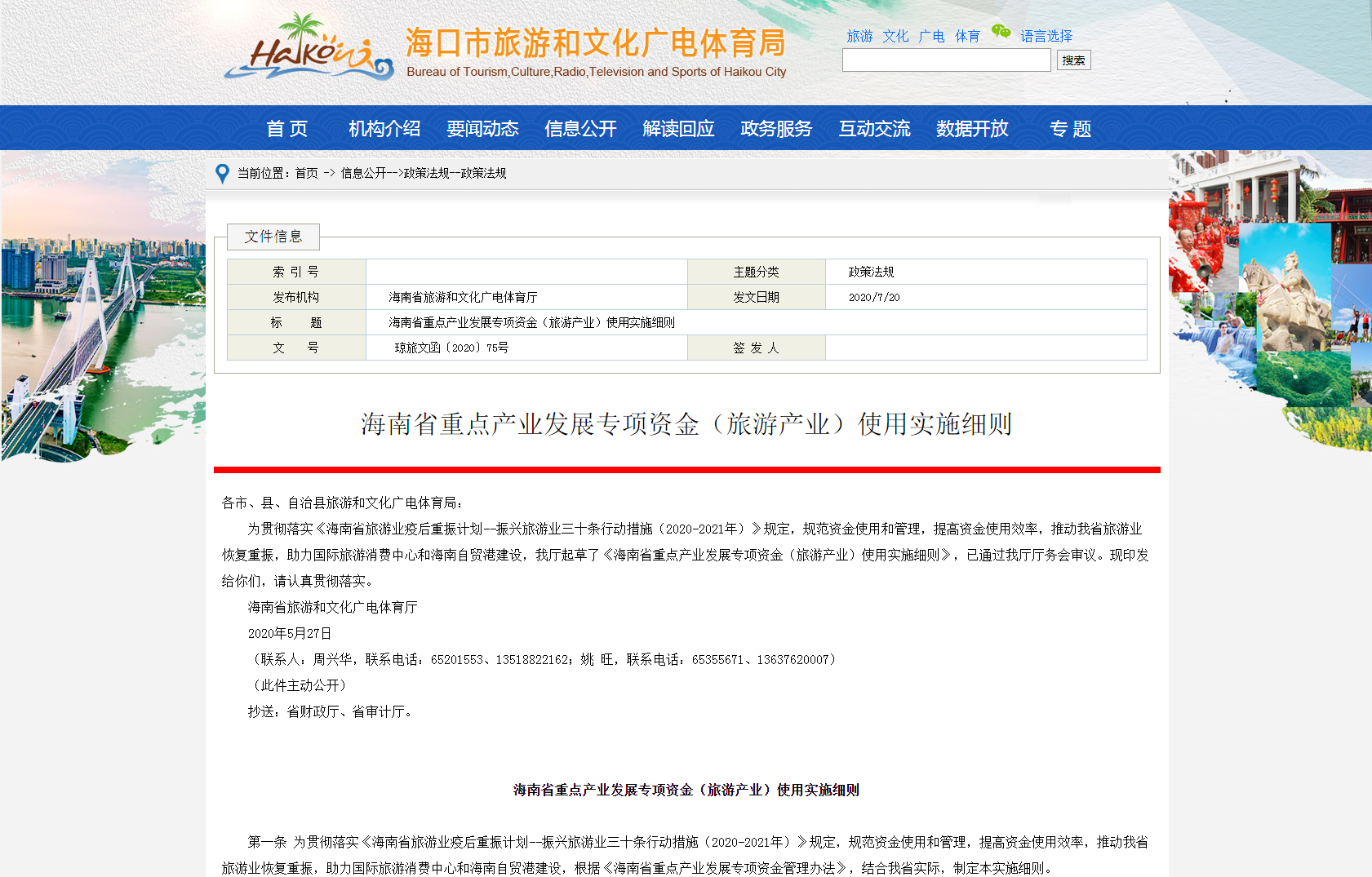Click 首页 in the breadcrumb trail
1372x877 pixels.
306,173
